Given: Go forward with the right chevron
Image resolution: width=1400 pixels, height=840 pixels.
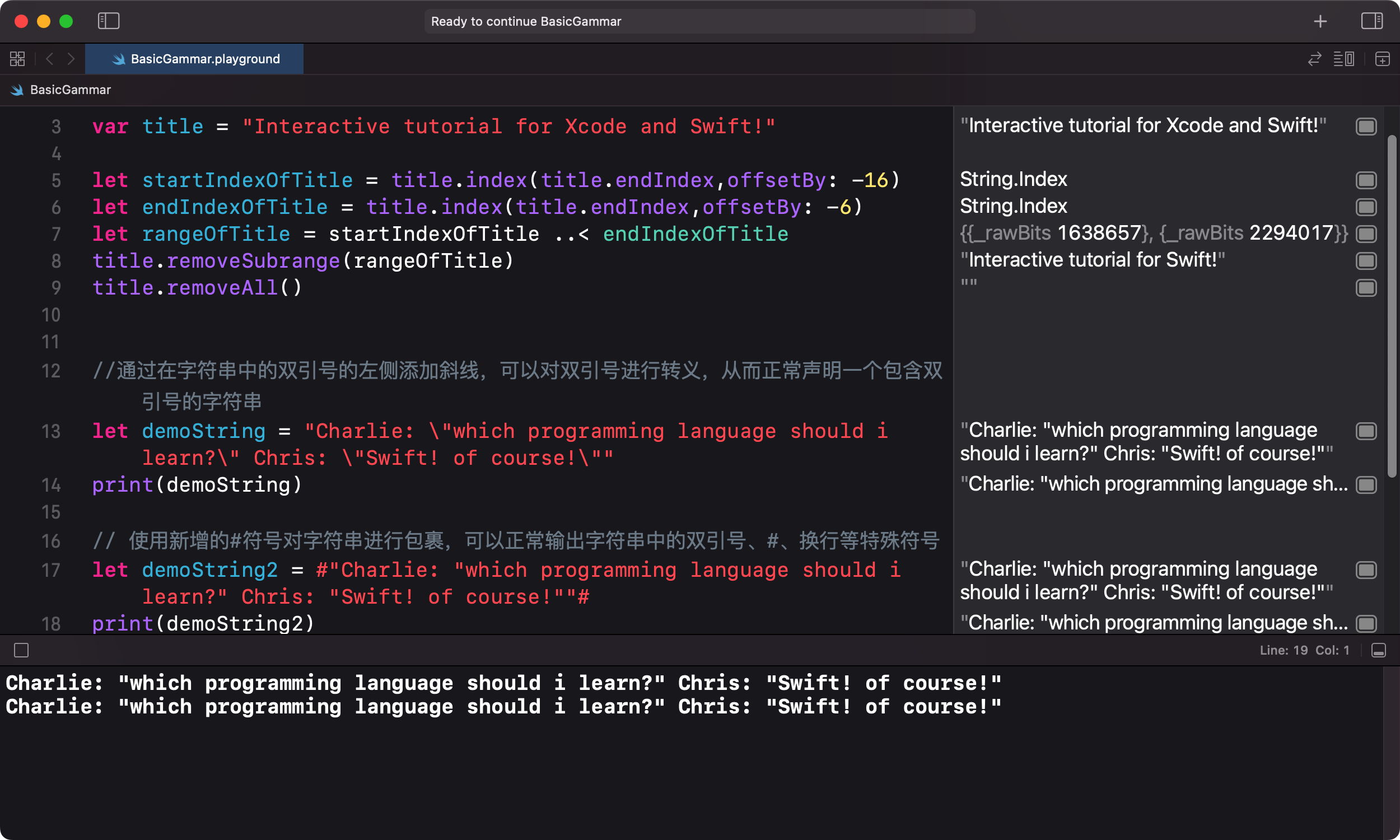Looking at the screenshot, I should pos(71,59).
